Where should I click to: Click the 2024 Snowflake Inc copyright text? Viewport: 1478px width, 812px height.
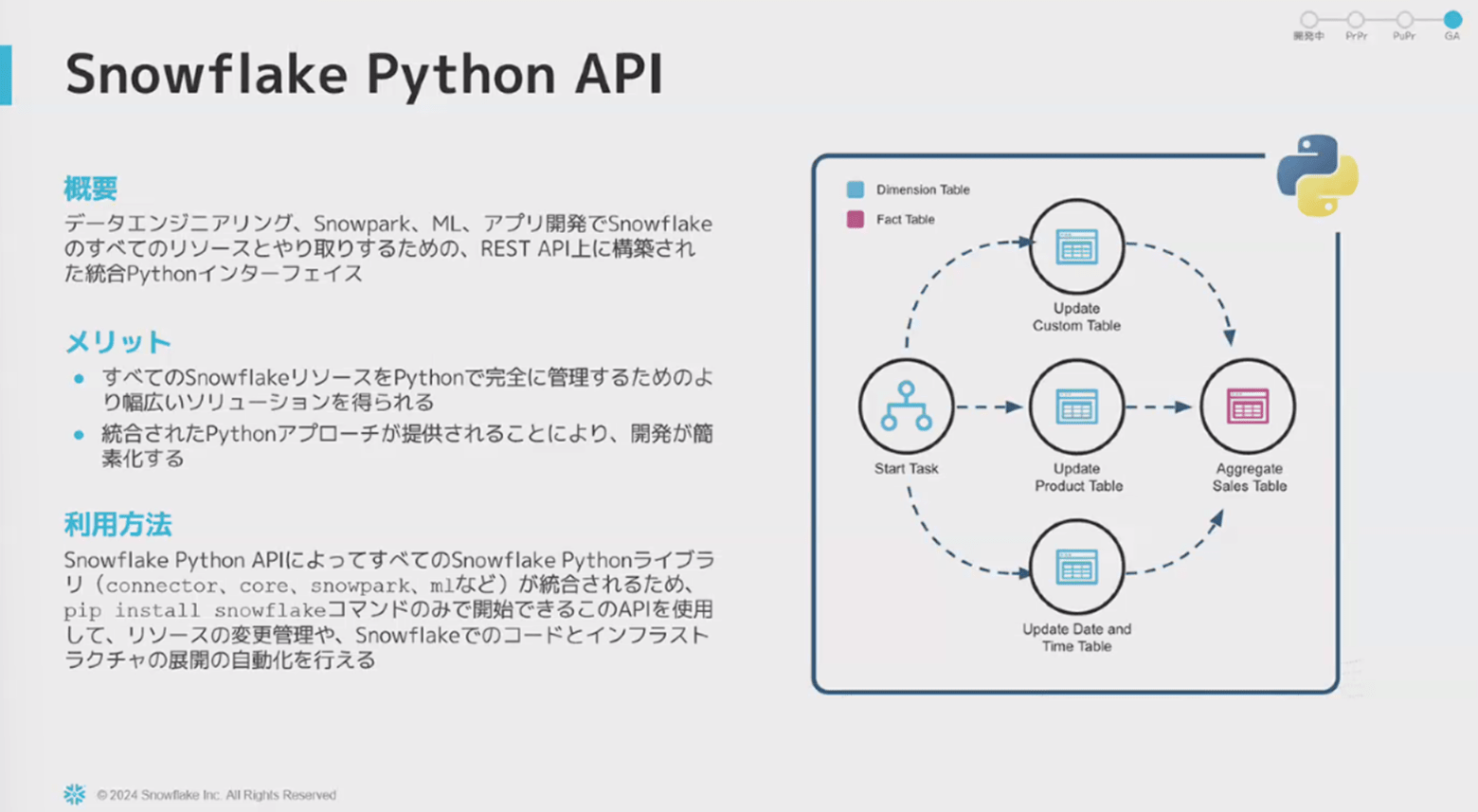[217, 795]
